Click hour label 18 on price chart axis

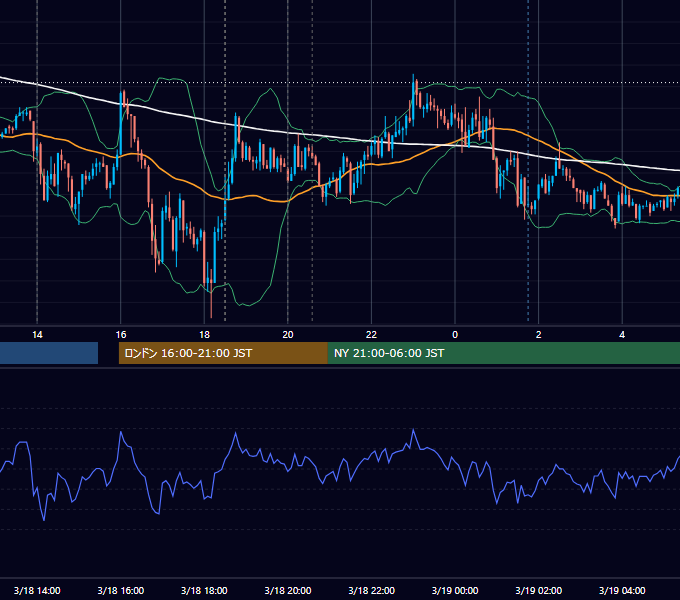pos(204,335)
